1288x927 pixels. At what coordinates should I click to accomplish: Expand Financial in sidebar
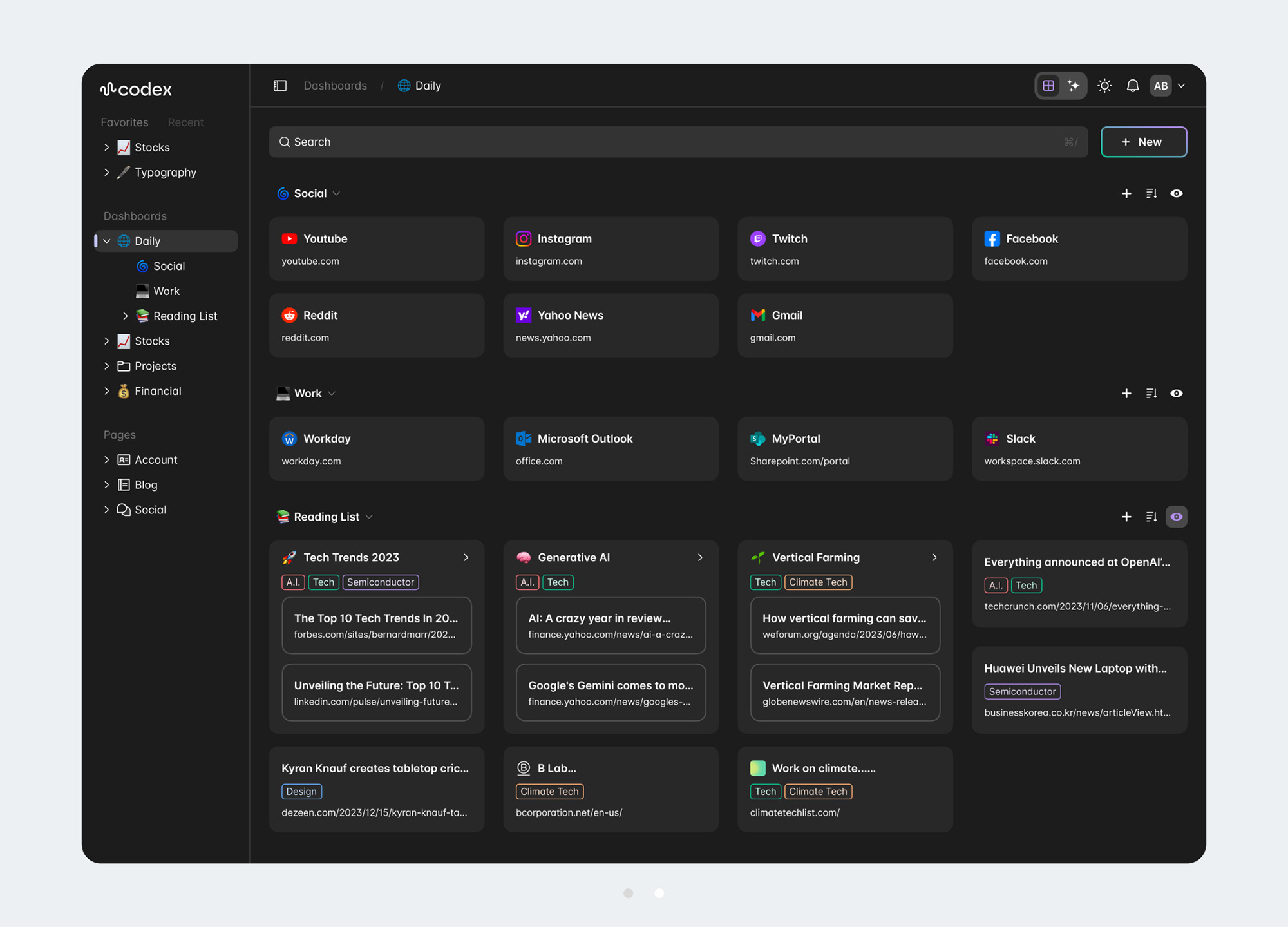[107, 391]
